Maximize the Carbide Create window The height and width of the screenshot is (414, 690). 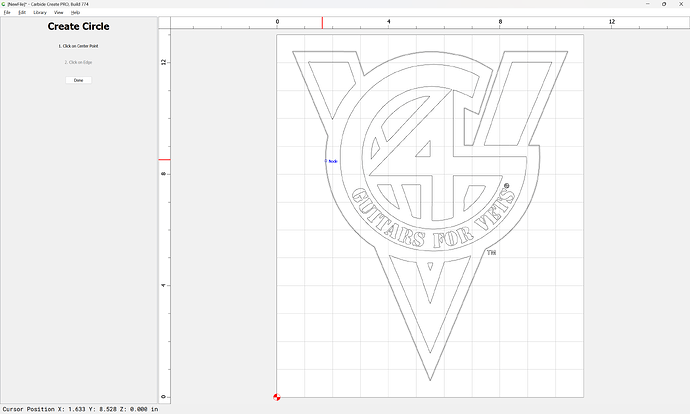[664, 4]
